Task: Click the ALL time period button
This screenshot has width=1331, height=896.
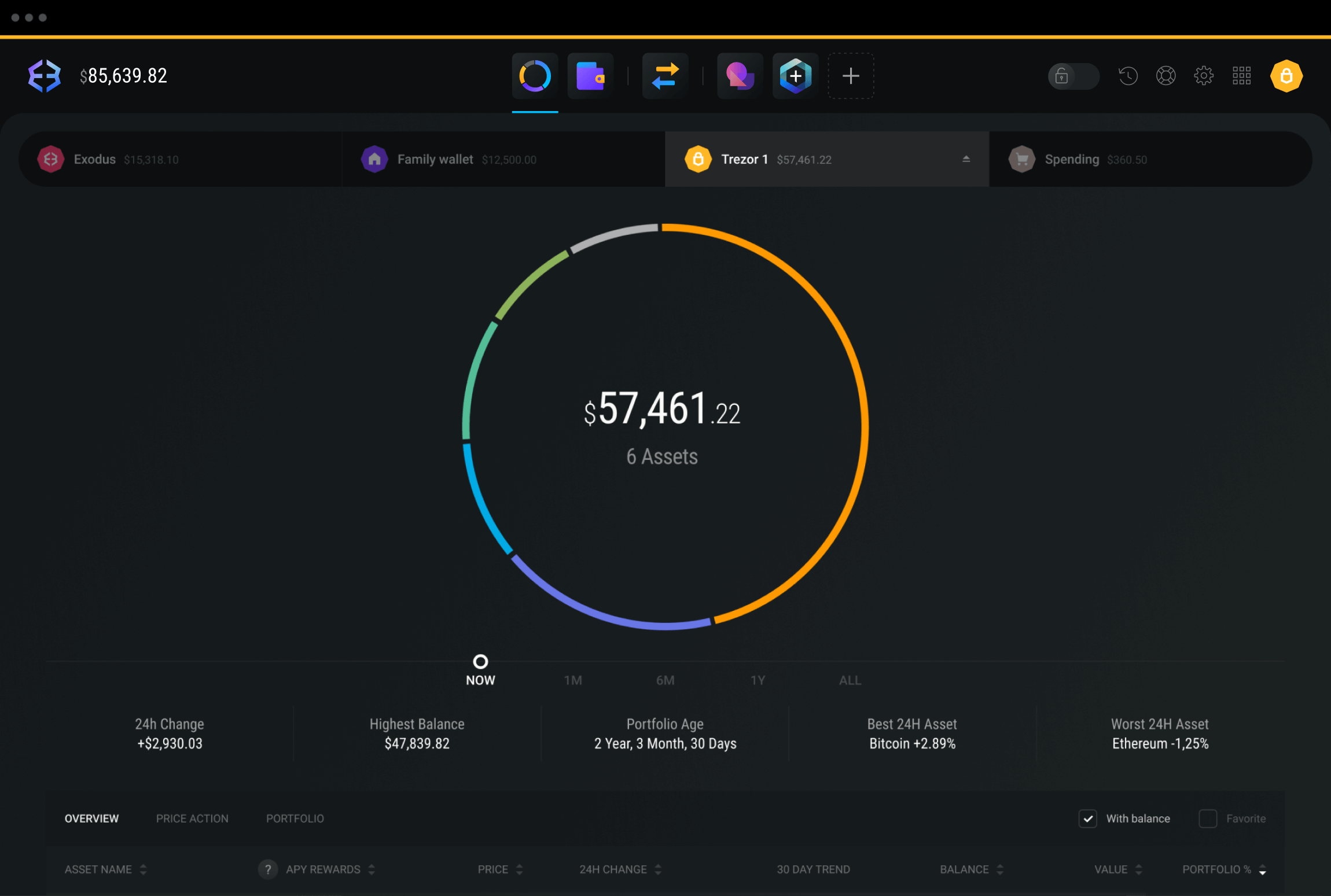Action: point(849,680)
